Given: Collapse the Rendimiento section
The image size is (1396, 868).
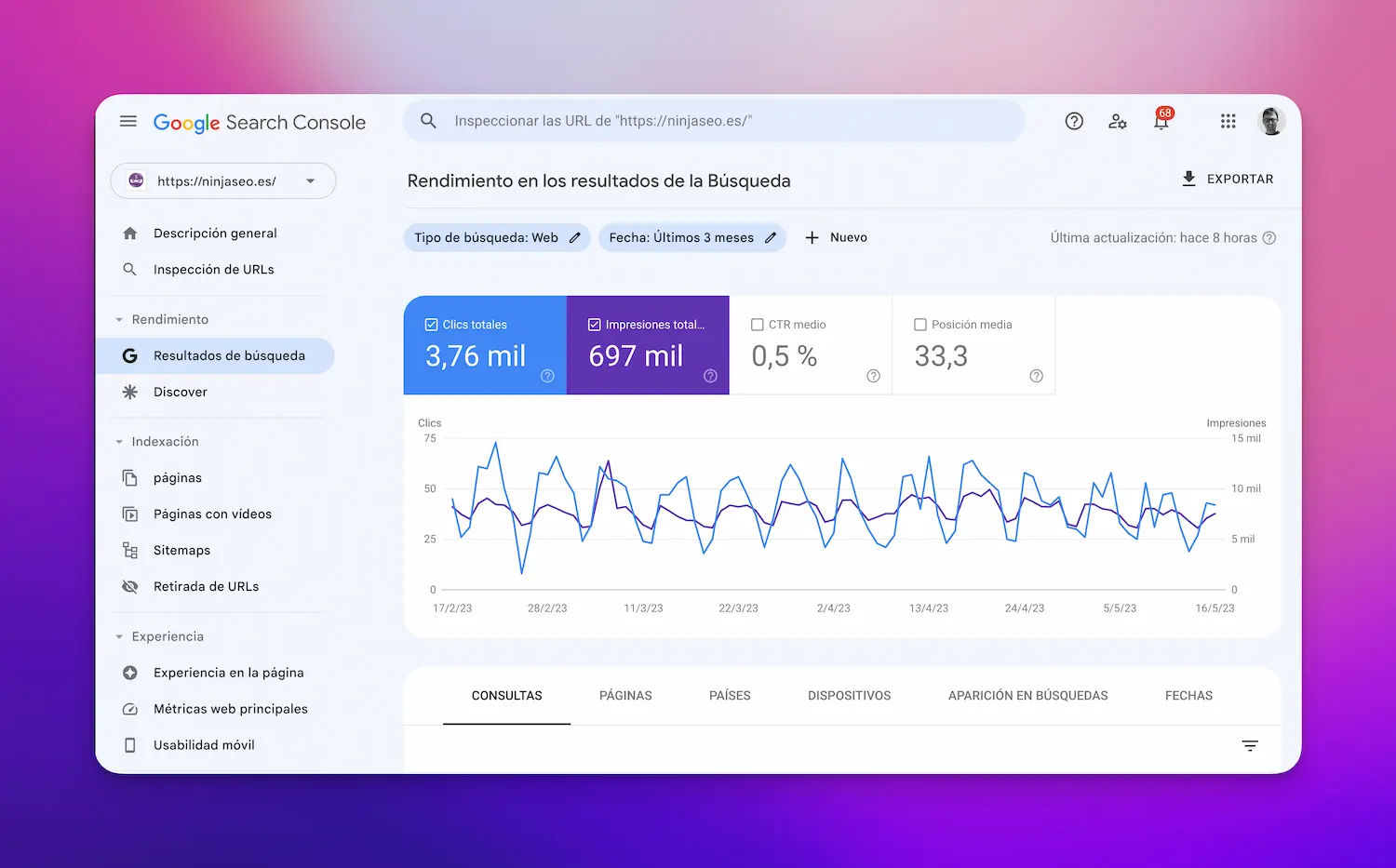Looking at the screenshot, I should pos(119,319).
